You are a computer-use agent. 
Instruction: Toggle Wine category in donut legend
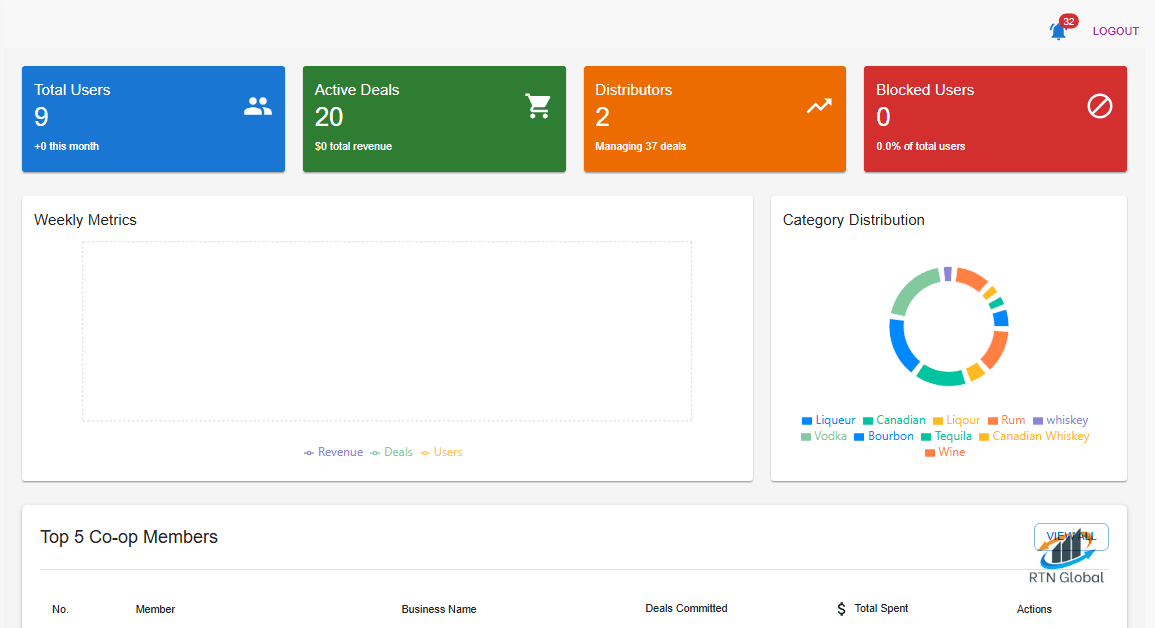click(945, 453)
